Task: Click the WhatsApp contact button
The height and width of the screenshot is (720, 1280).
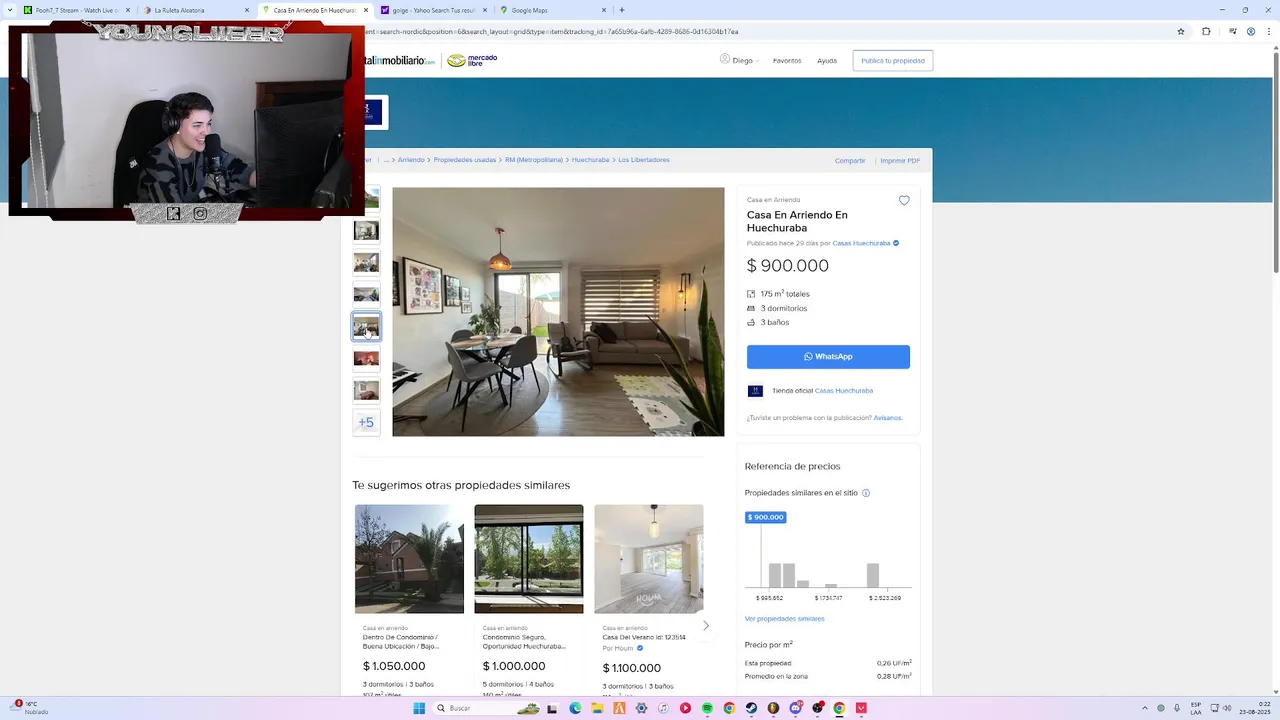Action: point(828,357)
